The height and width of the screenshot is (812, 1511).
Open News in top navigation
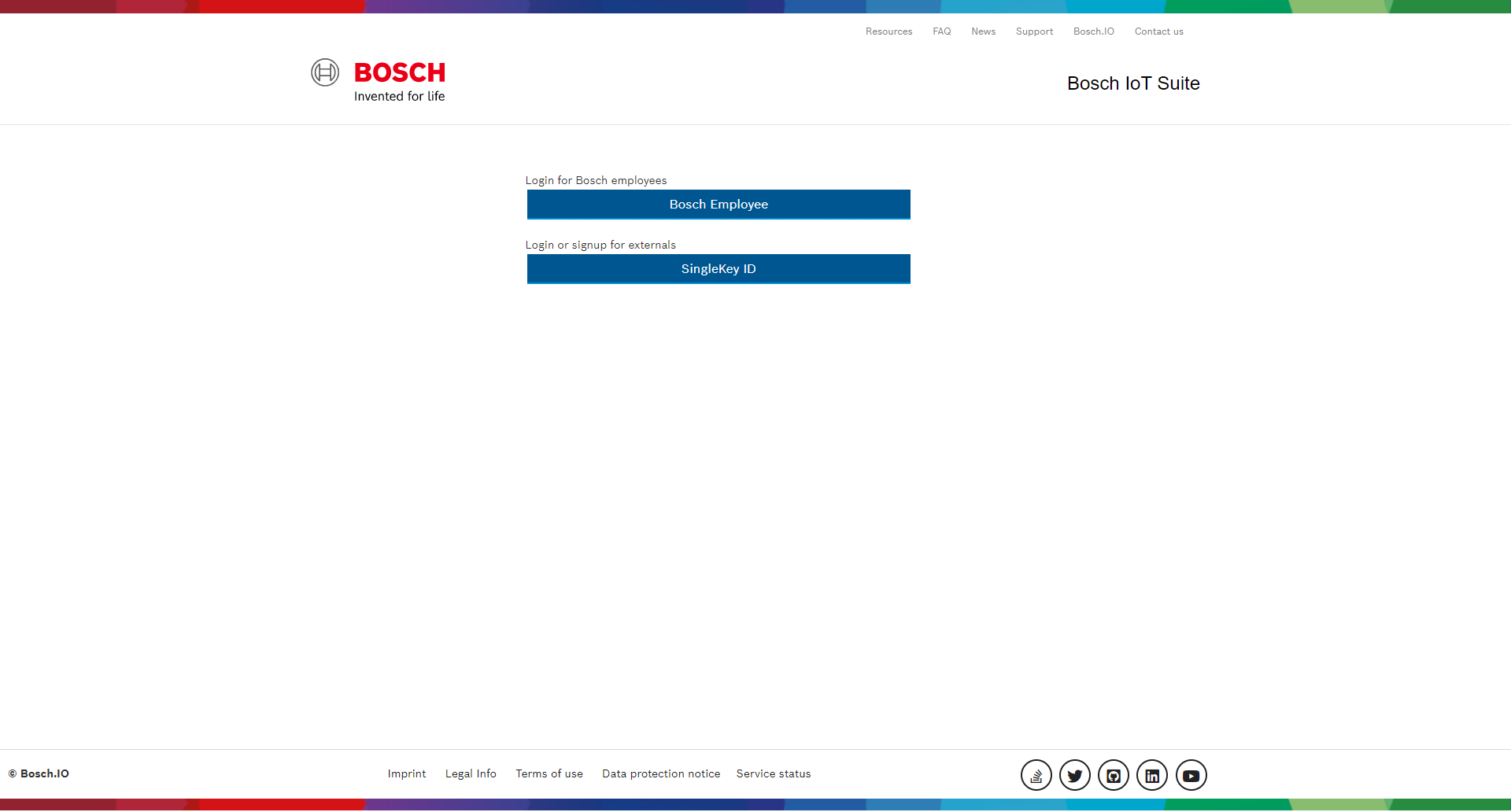pos(983,31)
